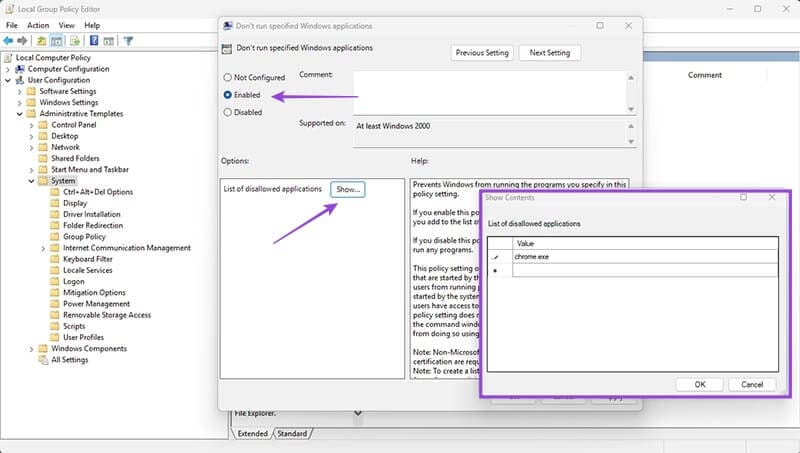Open the Action menu
The width and height of the screenshot is (800, 453).
pos(38,25)
